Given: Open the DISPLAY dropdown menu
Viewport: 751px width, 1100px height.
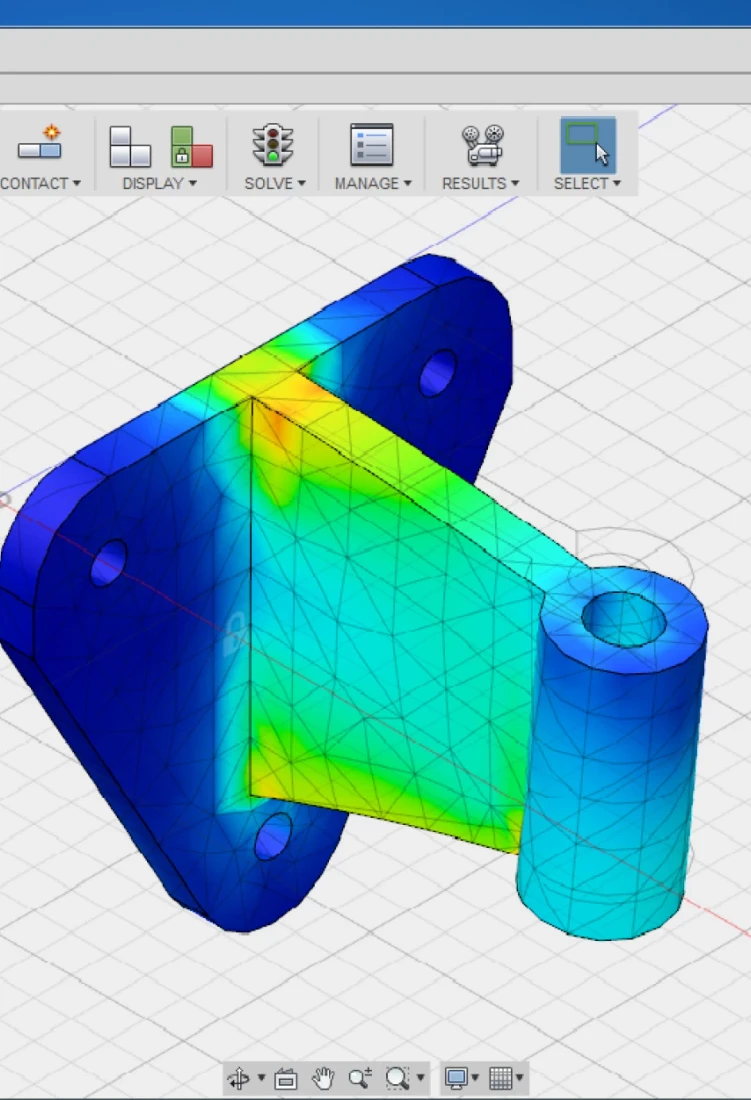Looking at the screenshot, I should click(159, 184).
